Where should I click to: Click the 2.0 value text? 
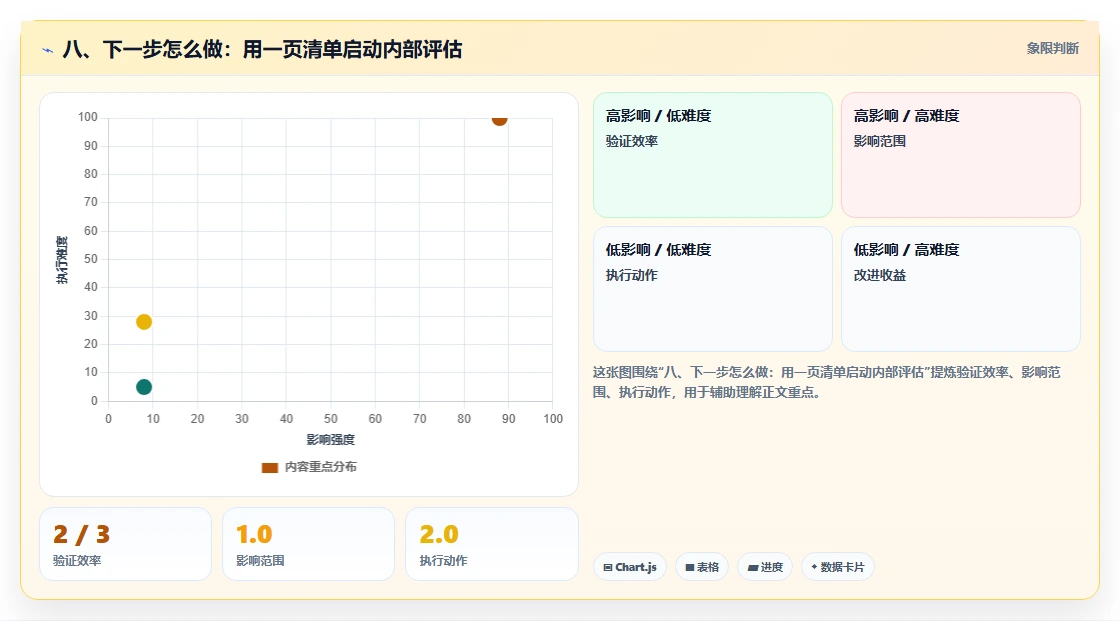pos(439,535)
